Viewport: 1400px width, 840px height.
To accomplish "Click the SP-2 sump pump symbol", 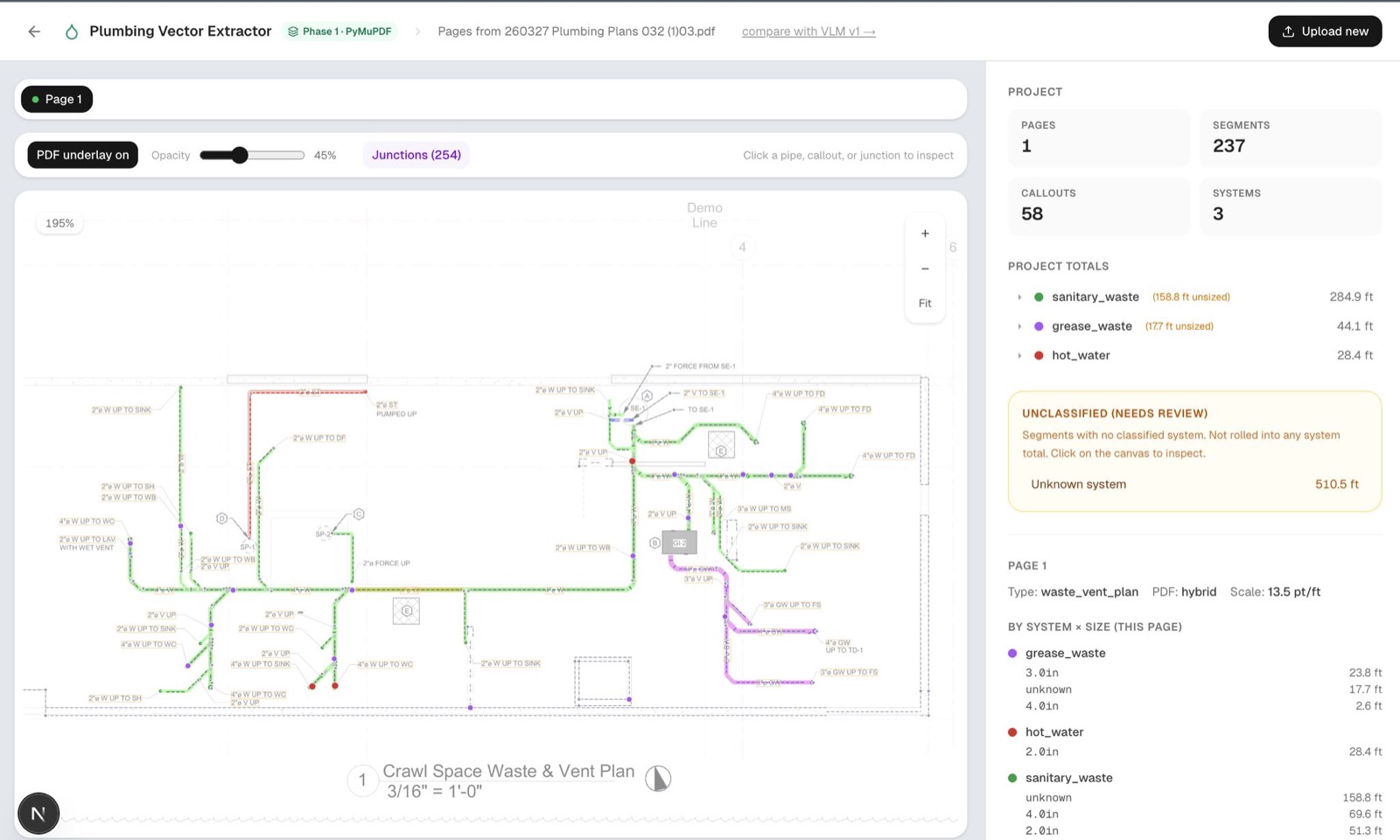I will tap(325, 533).
